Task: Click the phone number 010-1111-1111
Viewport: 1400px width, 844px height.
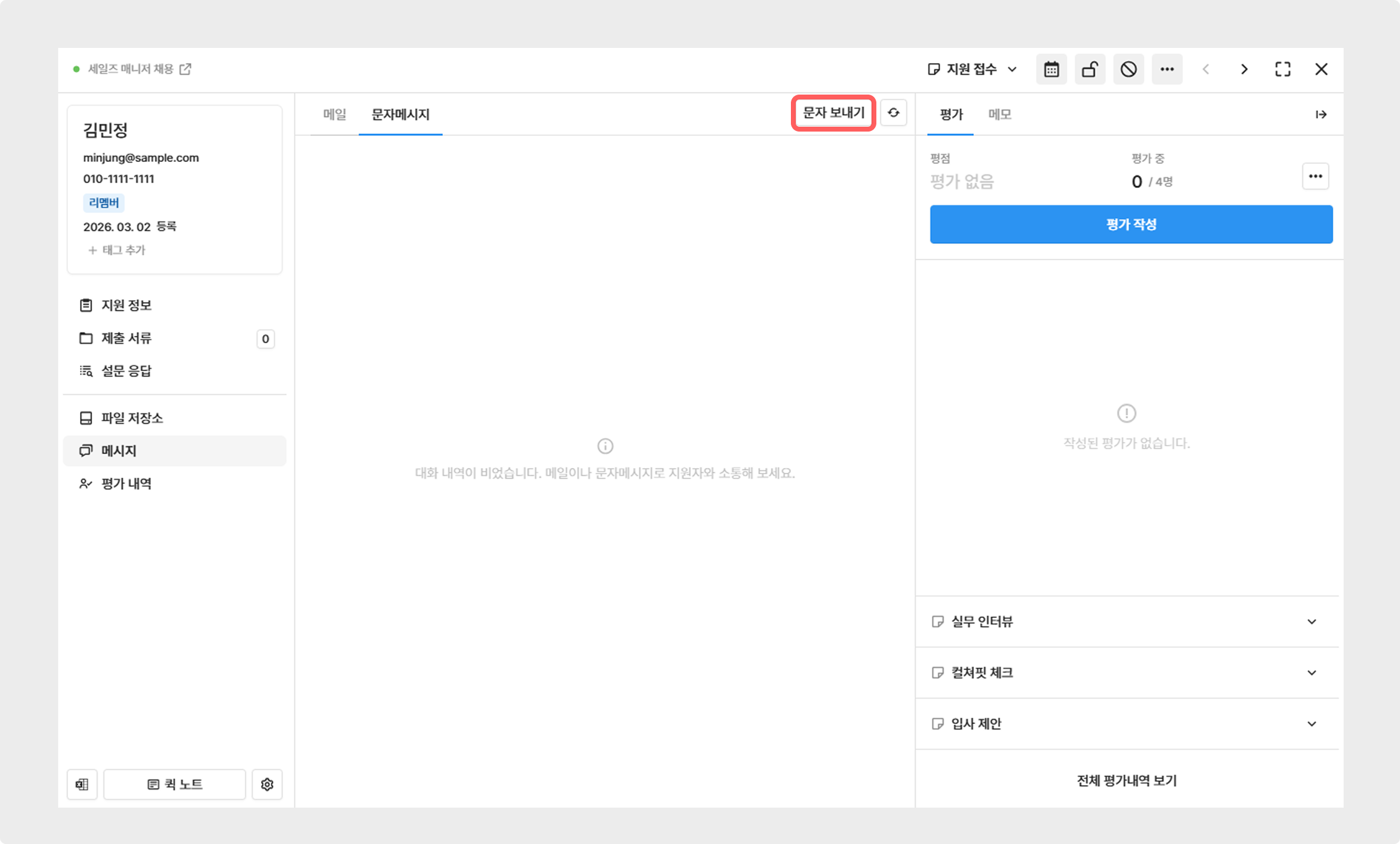Action: tap(119, 179)
